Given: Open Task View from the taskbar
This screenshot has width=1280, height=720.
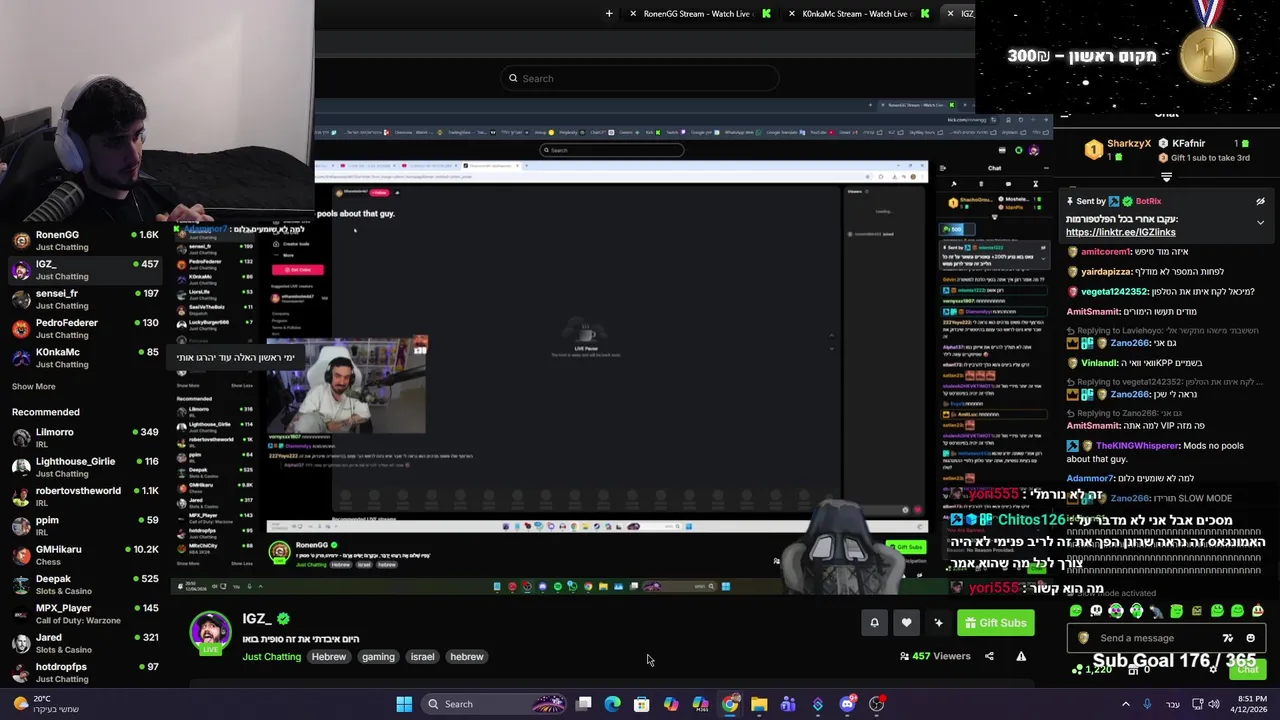Looking at the screenshot, I should point(584,704).
